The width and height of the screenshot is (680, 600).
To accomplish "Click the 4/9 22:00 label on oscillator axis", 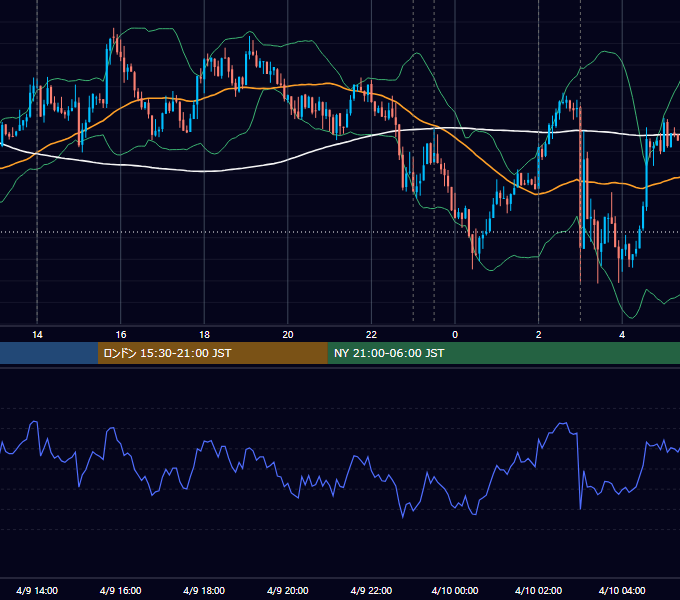I will pyautogui.click(x=371, y=590).
